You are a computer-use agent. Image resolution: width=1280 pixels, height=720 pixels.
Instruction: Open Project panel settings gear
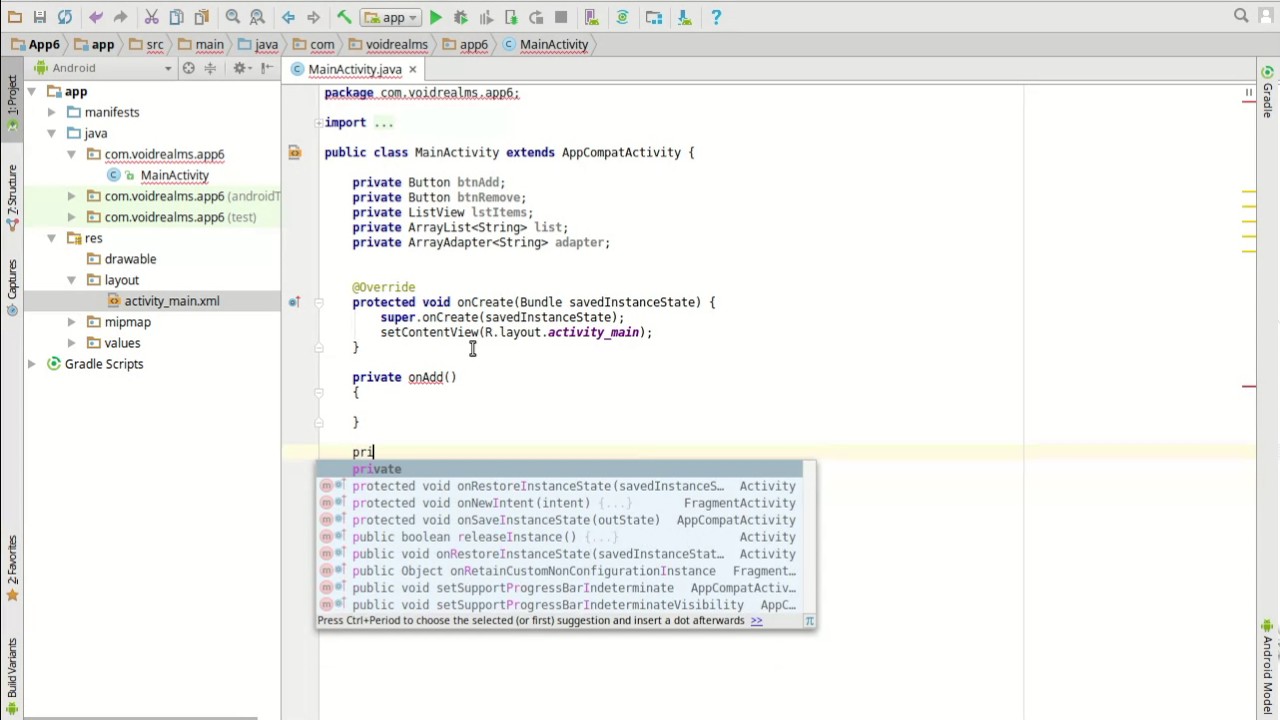[240, 68]
